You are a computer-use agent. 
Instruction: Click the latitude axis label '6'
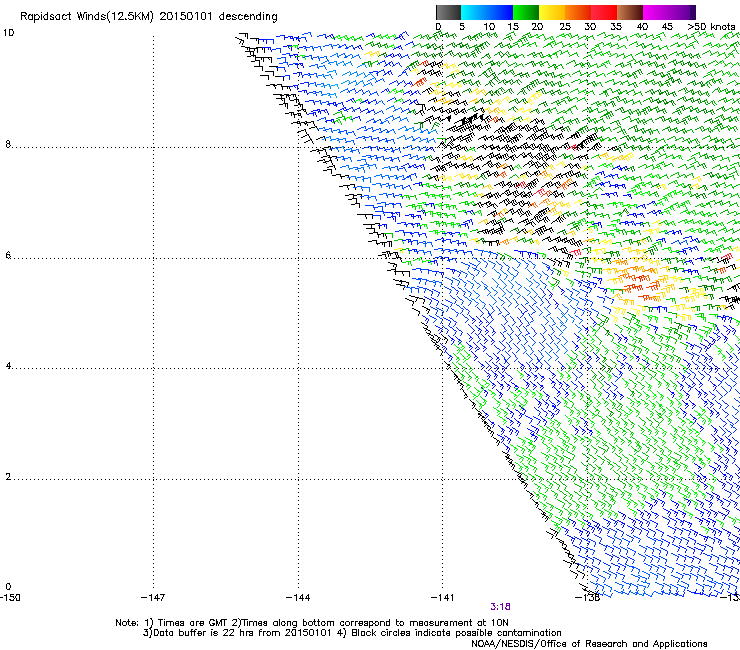(x=8, y=255)
